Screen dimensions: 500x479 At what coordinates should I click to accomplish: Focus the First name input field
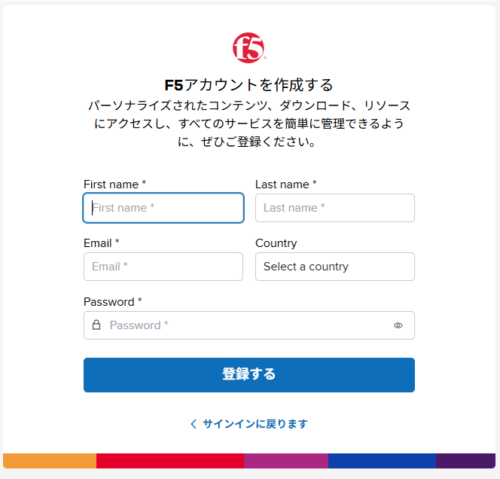tap(163, 208)
